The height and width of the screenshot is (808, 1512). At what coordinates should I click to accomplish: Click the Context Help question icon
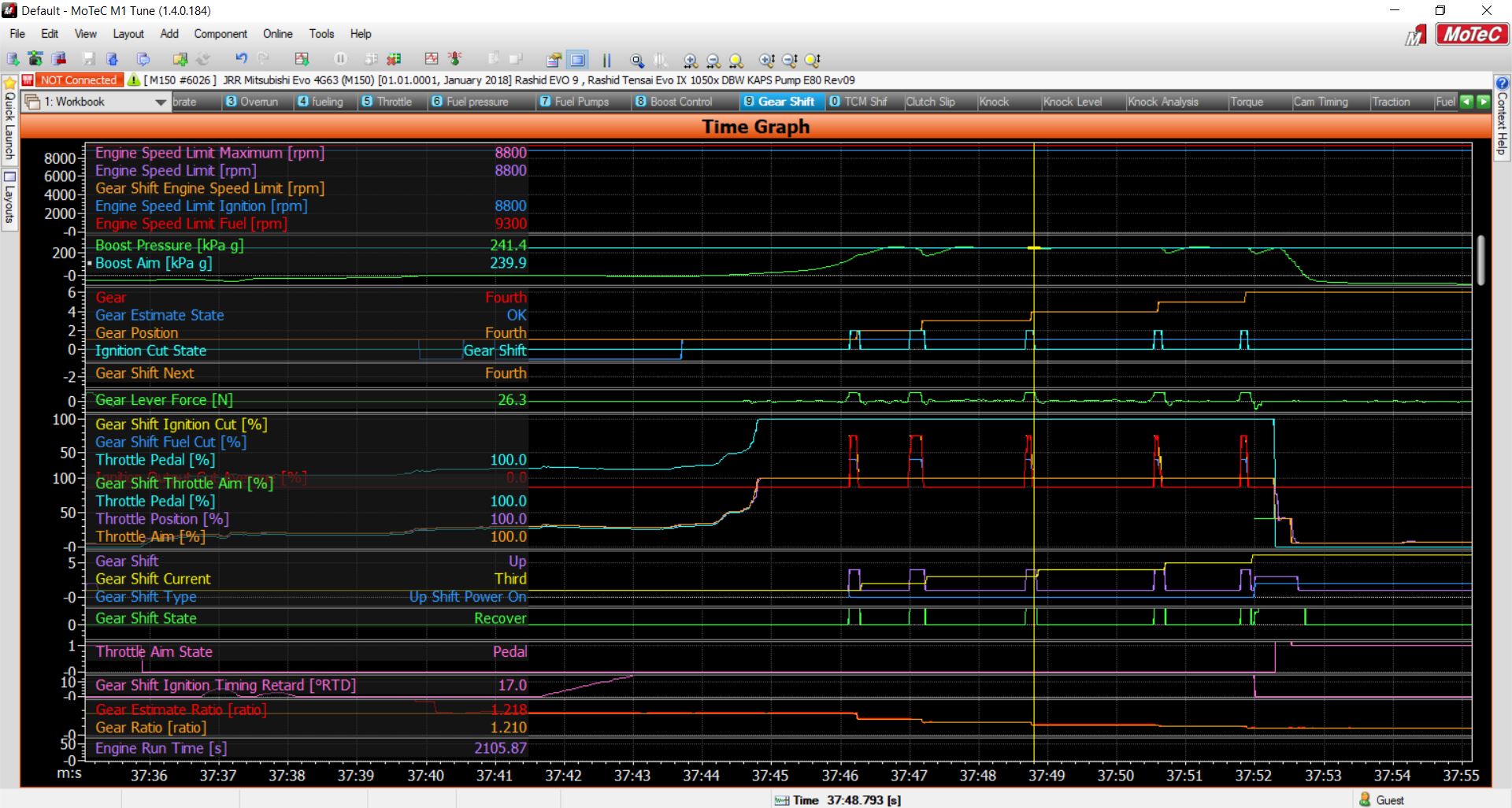[x=1502, y=83]
